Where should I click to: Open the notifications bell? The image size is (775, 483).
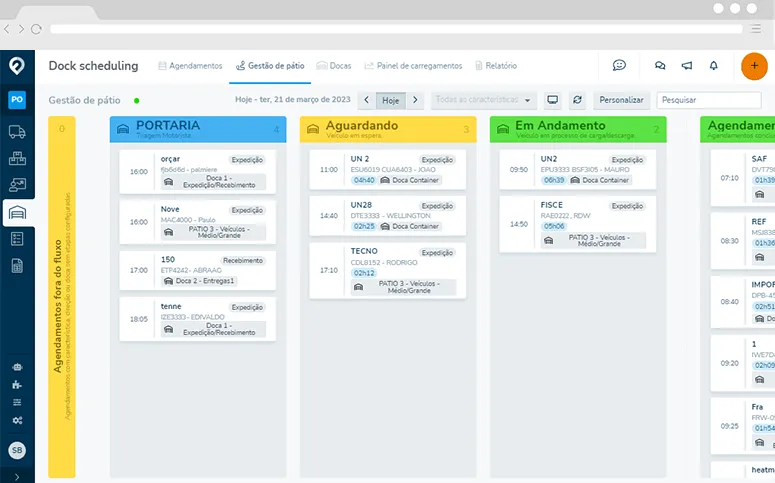click(x=714, y=65)
